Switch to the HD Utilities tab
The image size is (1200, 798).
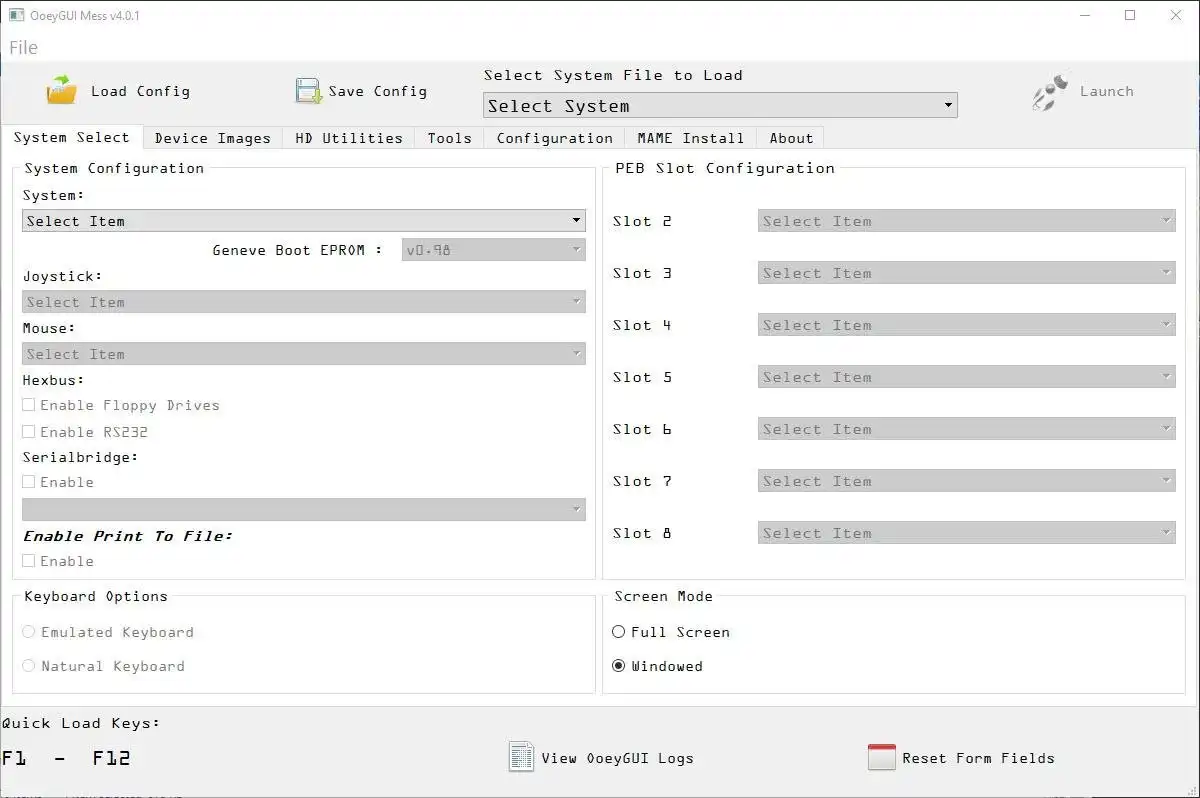(349, 138)
